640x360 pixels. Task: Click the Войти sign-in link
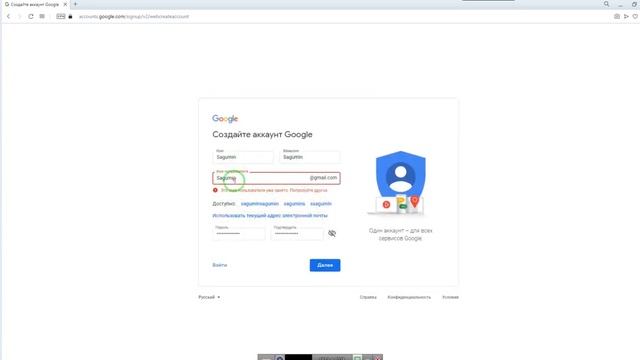[220, 265]
